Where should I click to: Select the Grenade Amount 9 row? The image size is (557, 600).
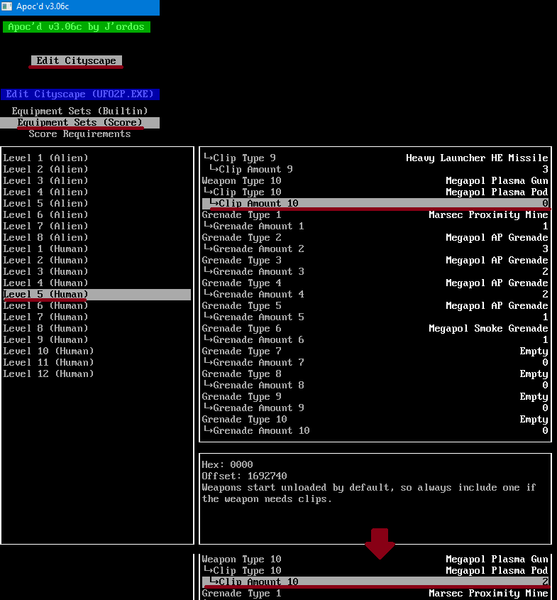coord(375,408)
